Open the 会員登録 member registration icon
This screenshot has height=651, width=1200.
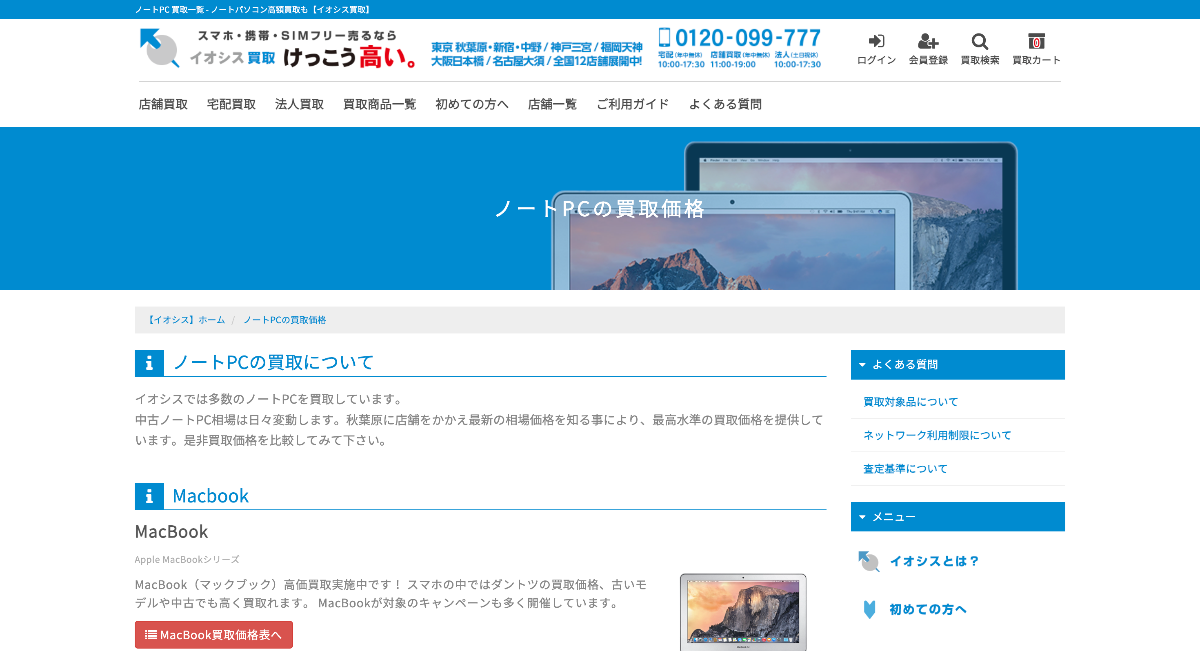tap(928, 41)
